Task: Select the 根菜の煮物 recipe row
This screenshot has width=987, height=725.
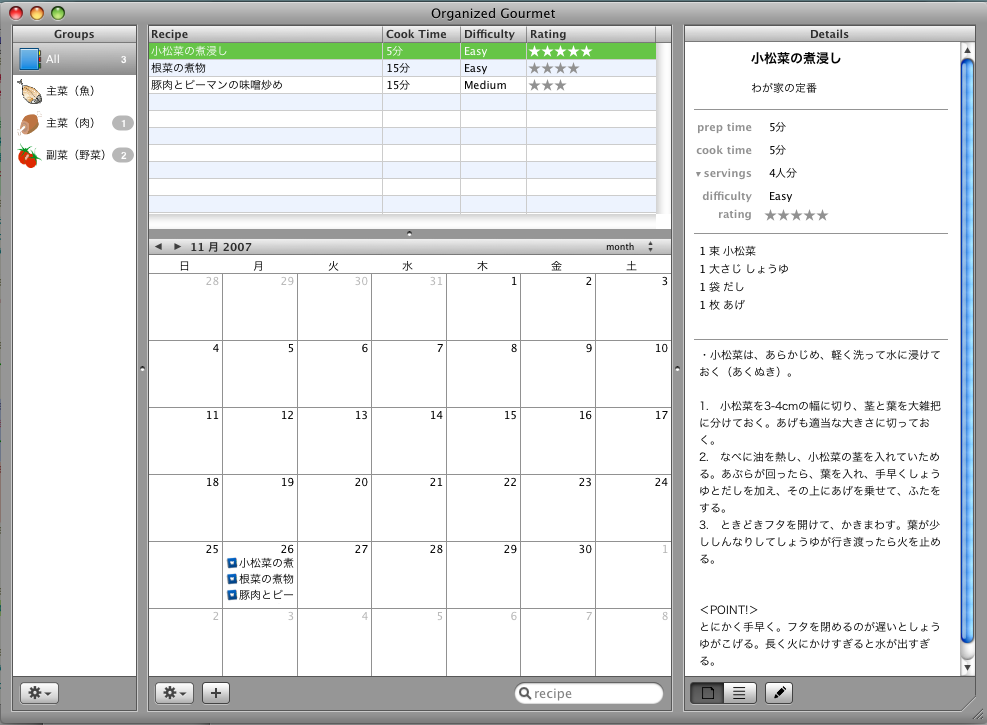Action: click(x=265, y=68)
